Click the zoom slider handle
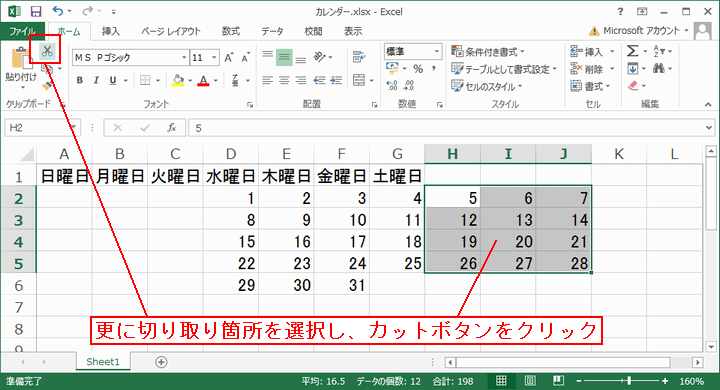This screenshot has width=720, height=390. [x=629, y=381]
